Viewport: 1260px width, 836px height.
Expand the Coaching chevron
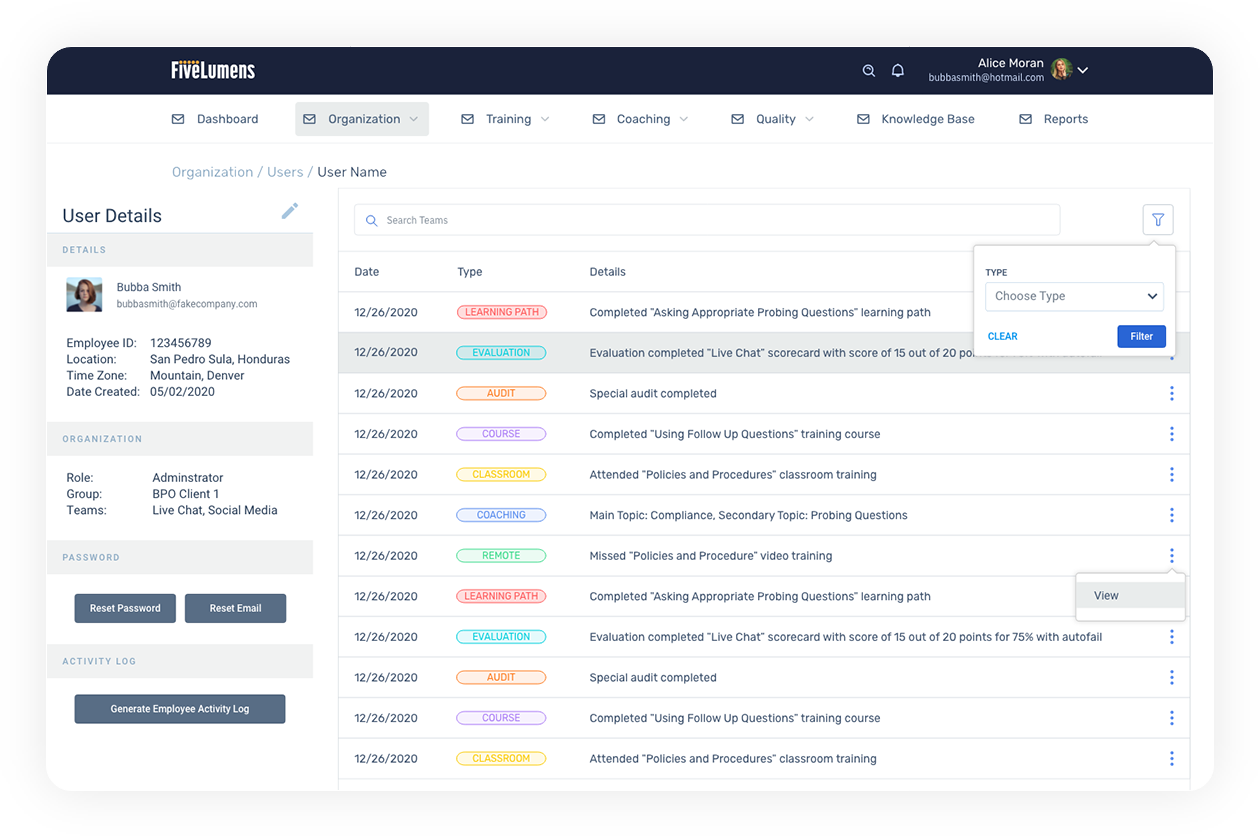point(684,119)
